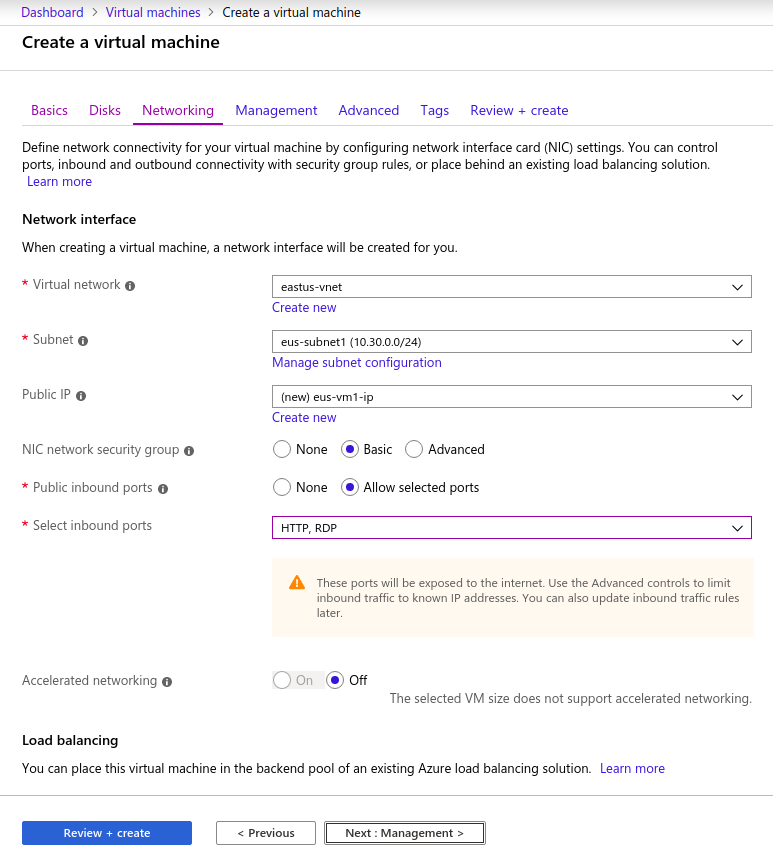
Task: Click the Virtual network info icon
Action: [x=130, y=286]
